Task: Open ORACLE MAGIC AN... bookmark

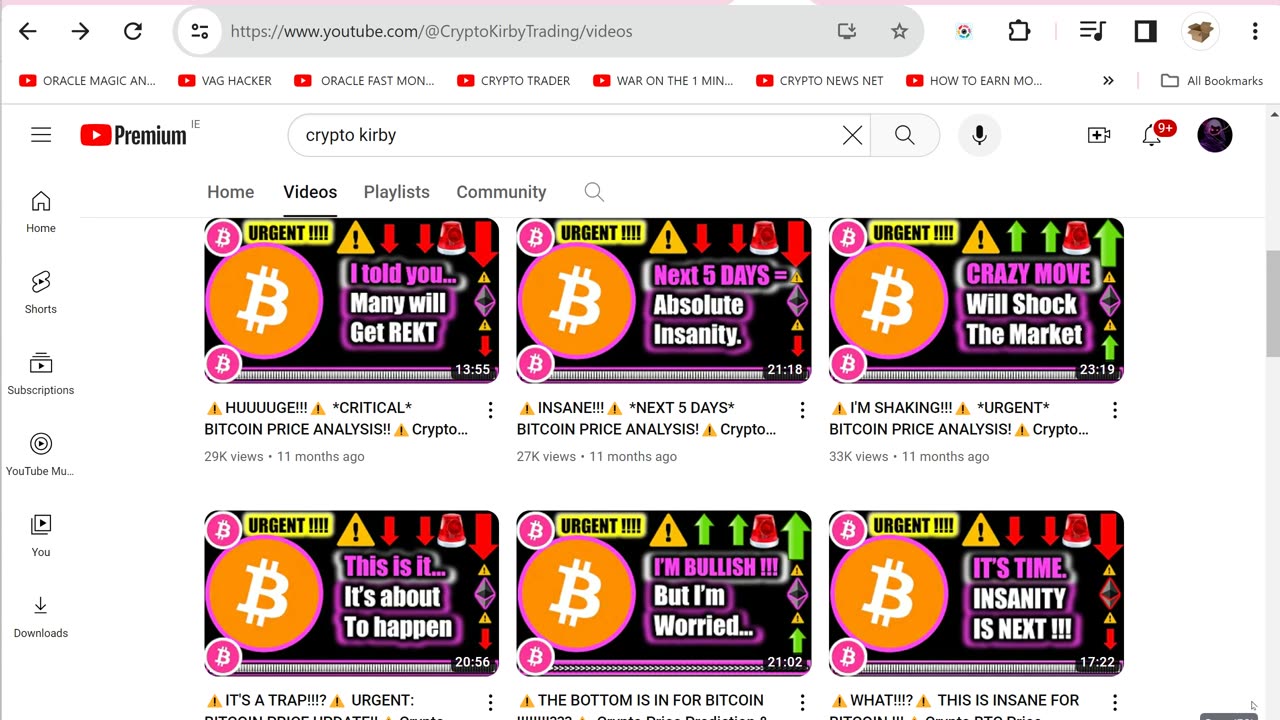Action: tap(87, 81)
